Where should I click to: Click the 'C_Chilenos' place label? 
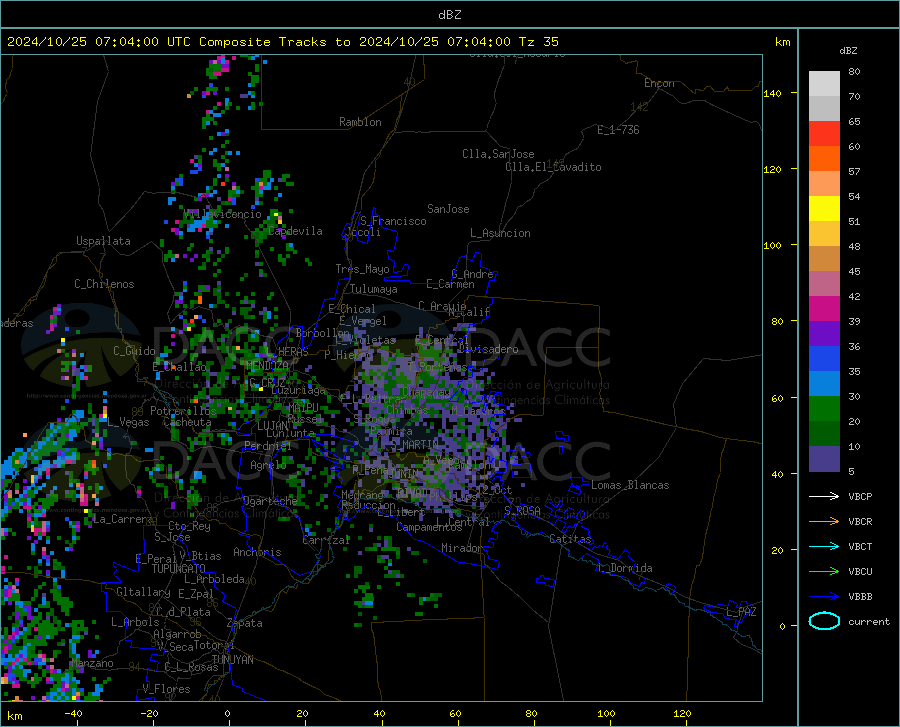click(104, 284)
